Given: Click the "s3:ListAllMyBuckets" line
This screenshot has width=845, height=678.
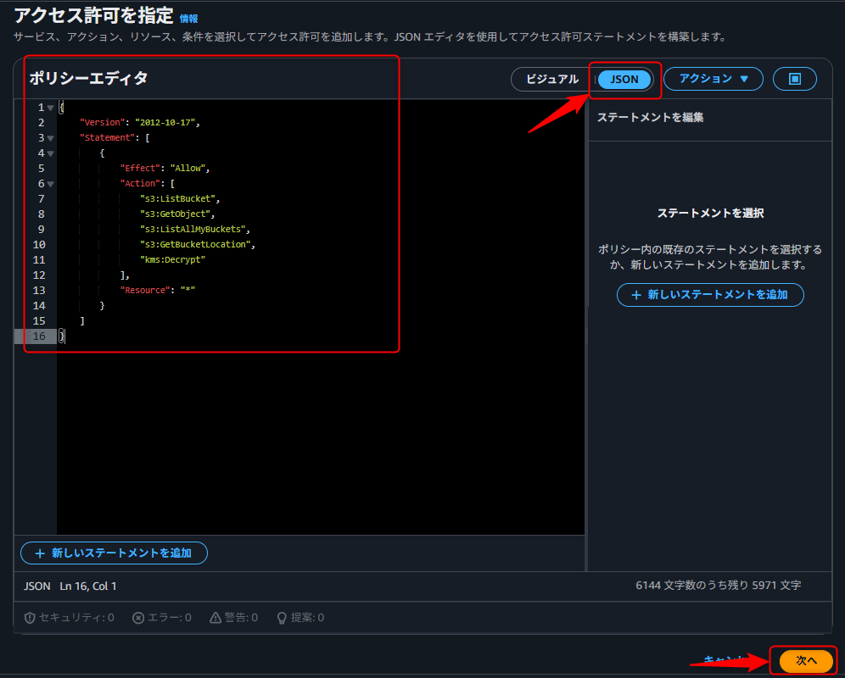Looking at the screenshot, I should [195, 229].
